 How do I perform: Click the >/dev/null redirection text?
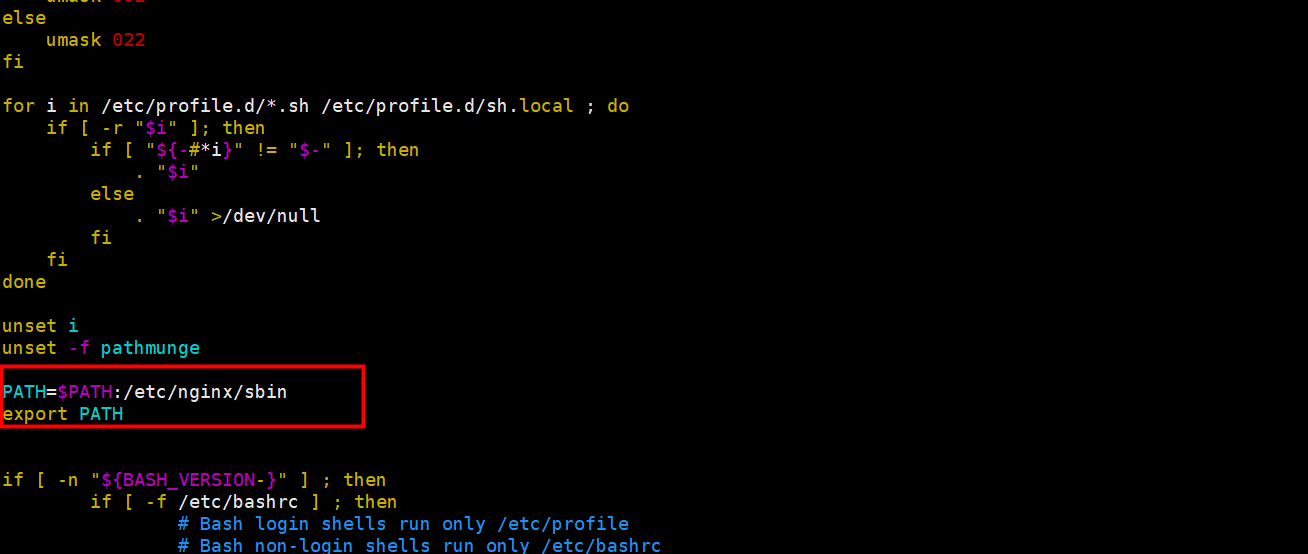coord(266,216)
